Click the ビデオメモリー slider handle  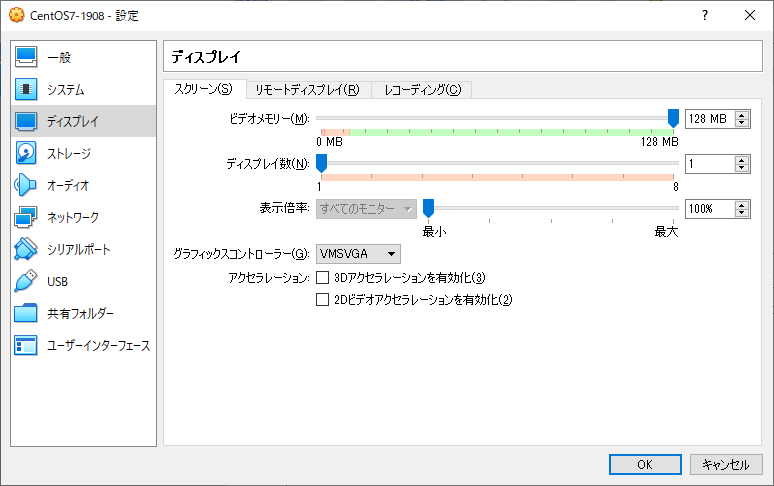673,118
